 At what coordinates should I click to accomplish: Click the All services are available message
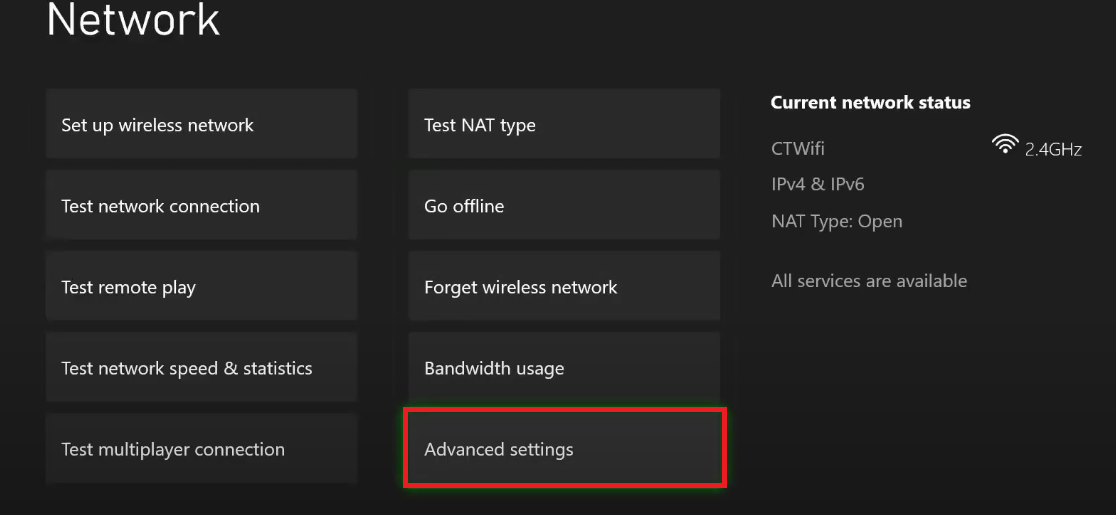coord(869,281)
